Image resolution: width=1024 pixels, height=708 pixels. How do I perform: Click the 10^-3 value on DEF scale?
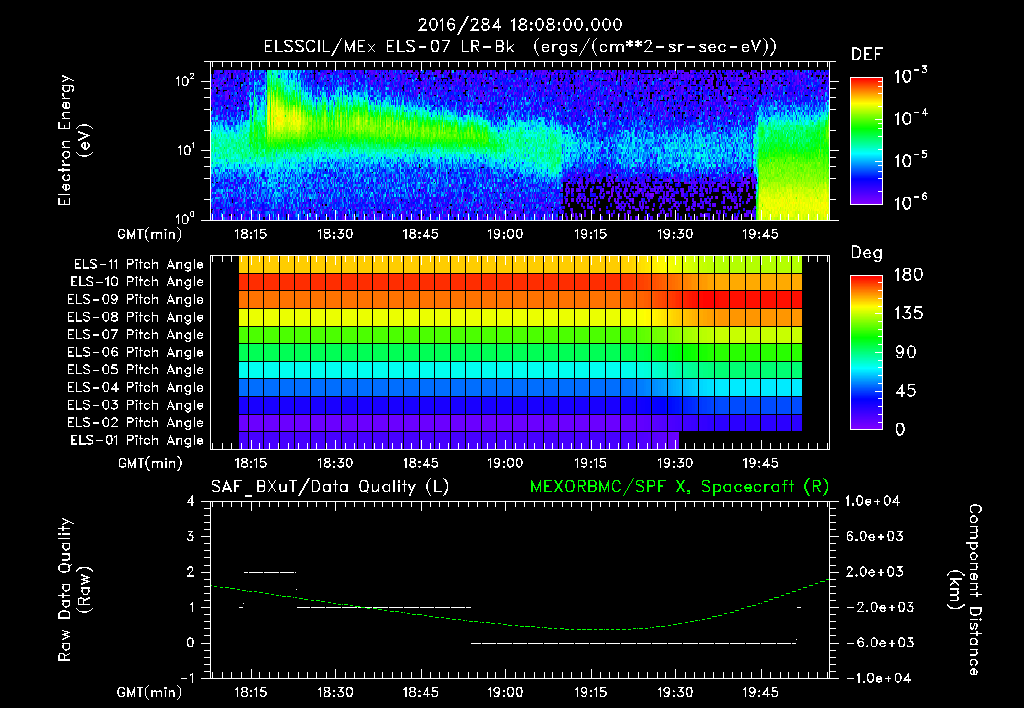coord(910,76)
